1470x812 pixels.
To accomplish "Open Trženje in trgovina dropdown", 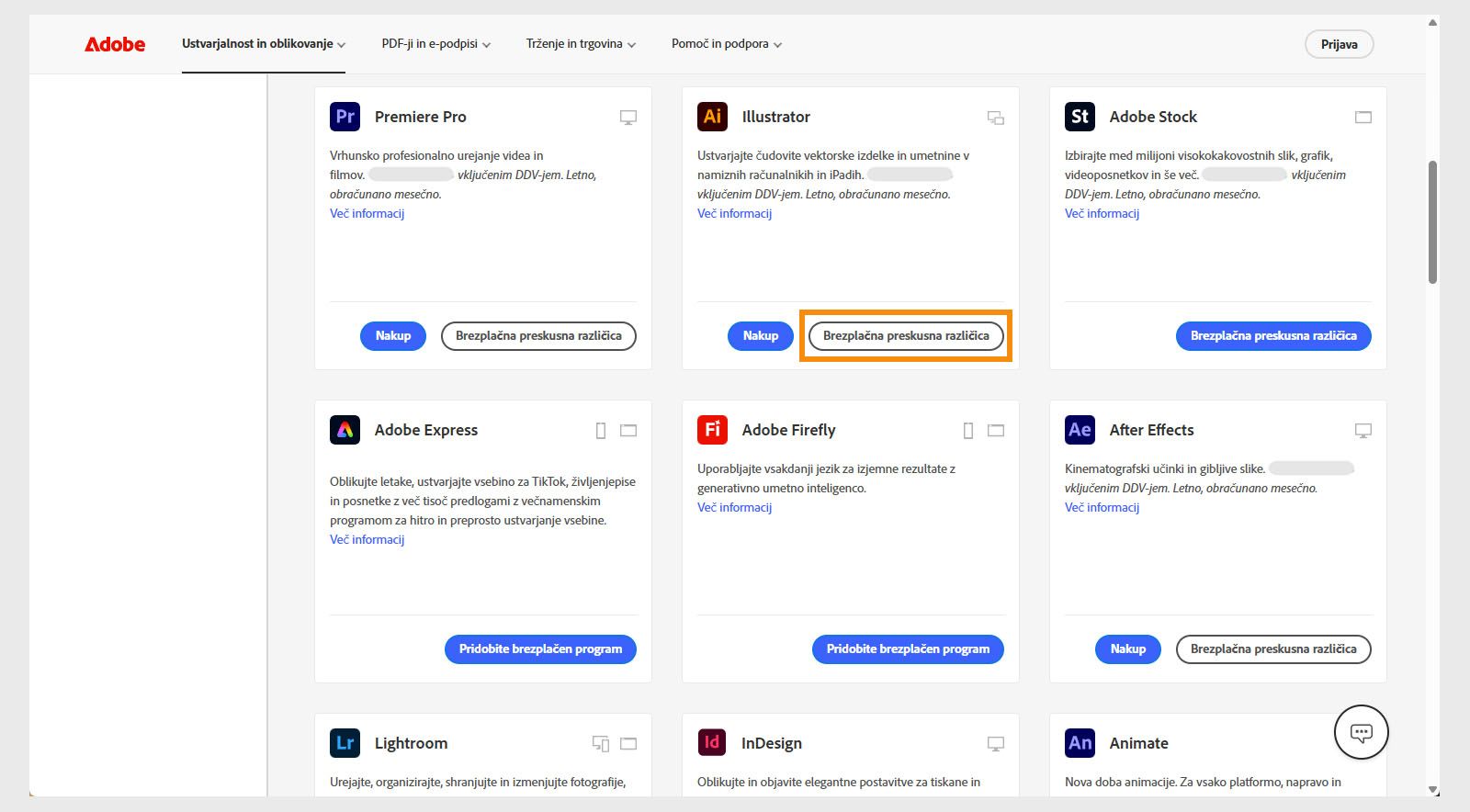I will 581,44.
